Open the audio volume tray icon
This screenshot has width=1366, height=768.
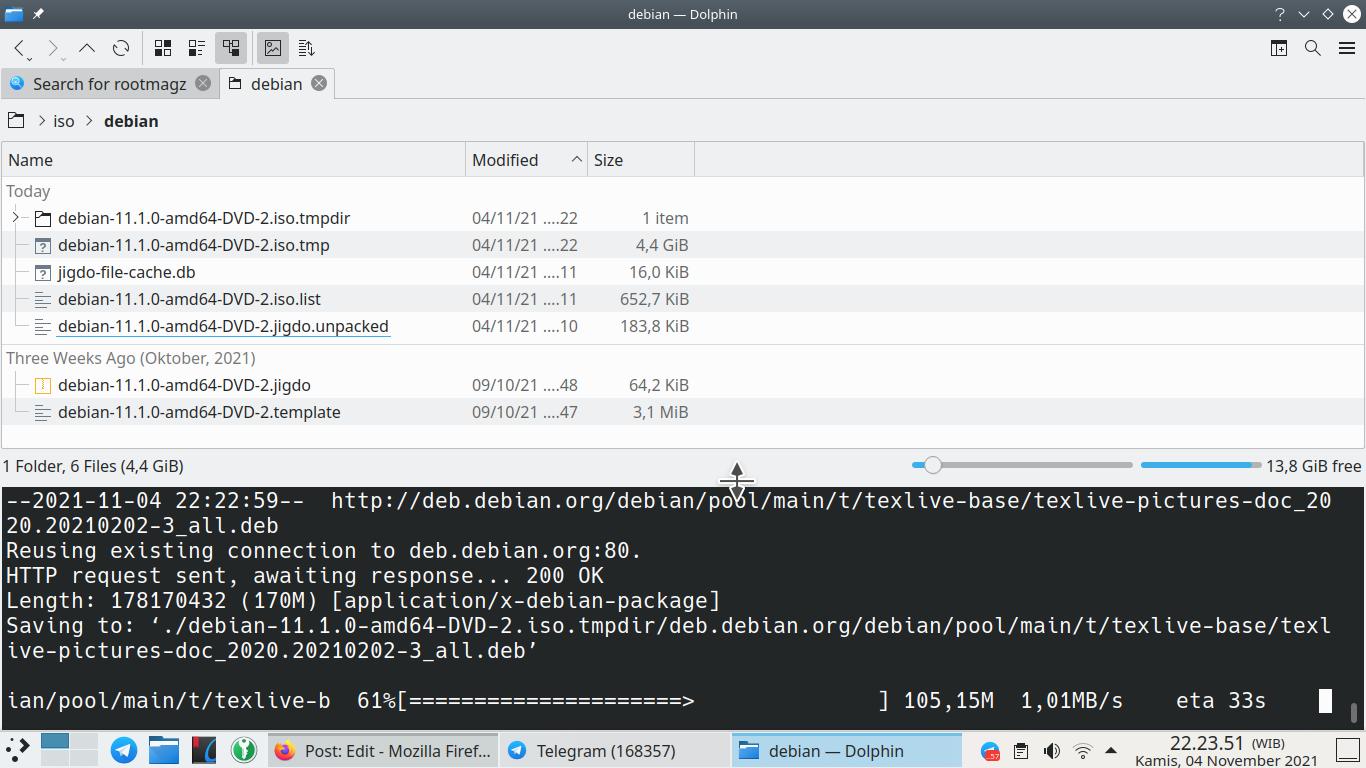pyautogui.click(x=1051, y=751)
